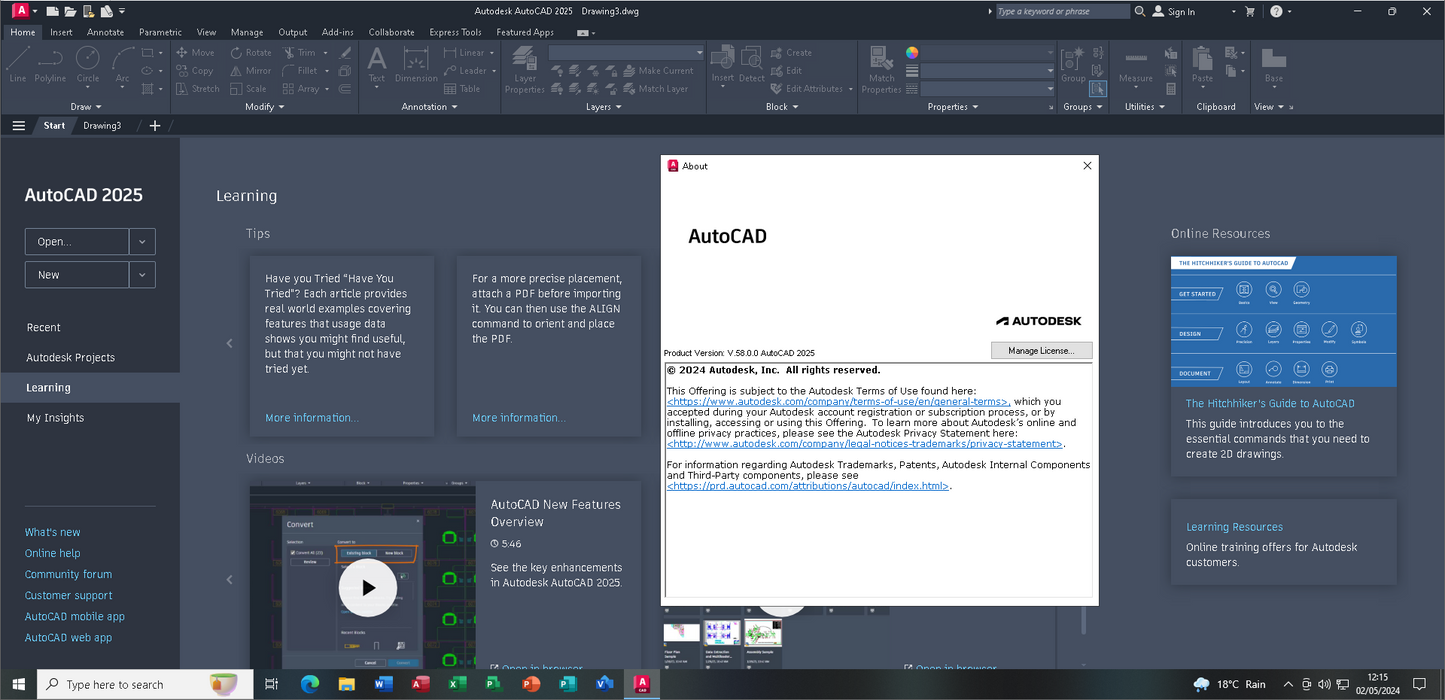Screen dimensions: 1445x700
Task: Select Autodesk Projects in Start sidebar
Action: [x=71, y=358]
